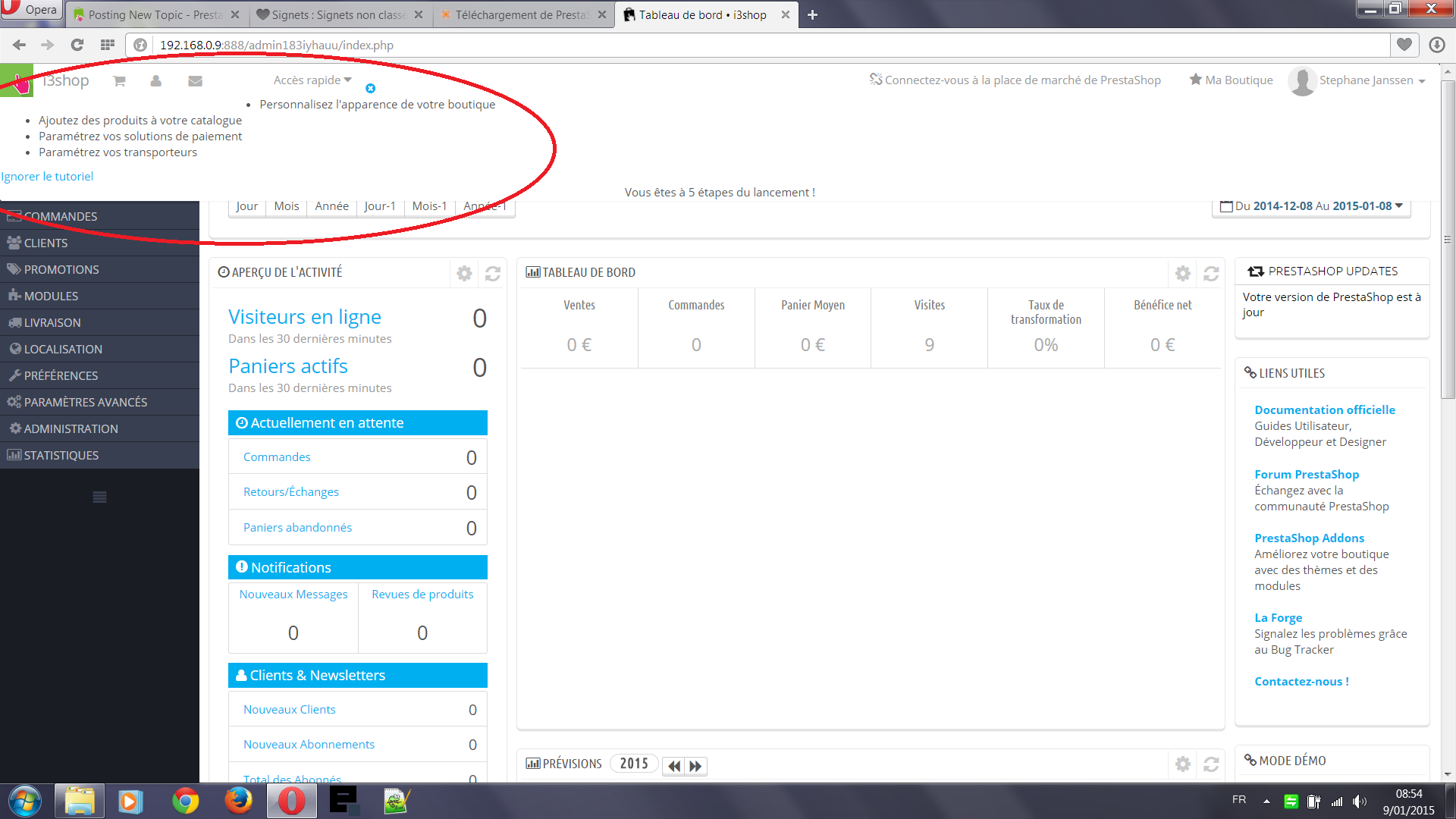1456x819 pixels.
Task: Click the Opera bookmark heart icon
Action: (x=1404, y=45)
